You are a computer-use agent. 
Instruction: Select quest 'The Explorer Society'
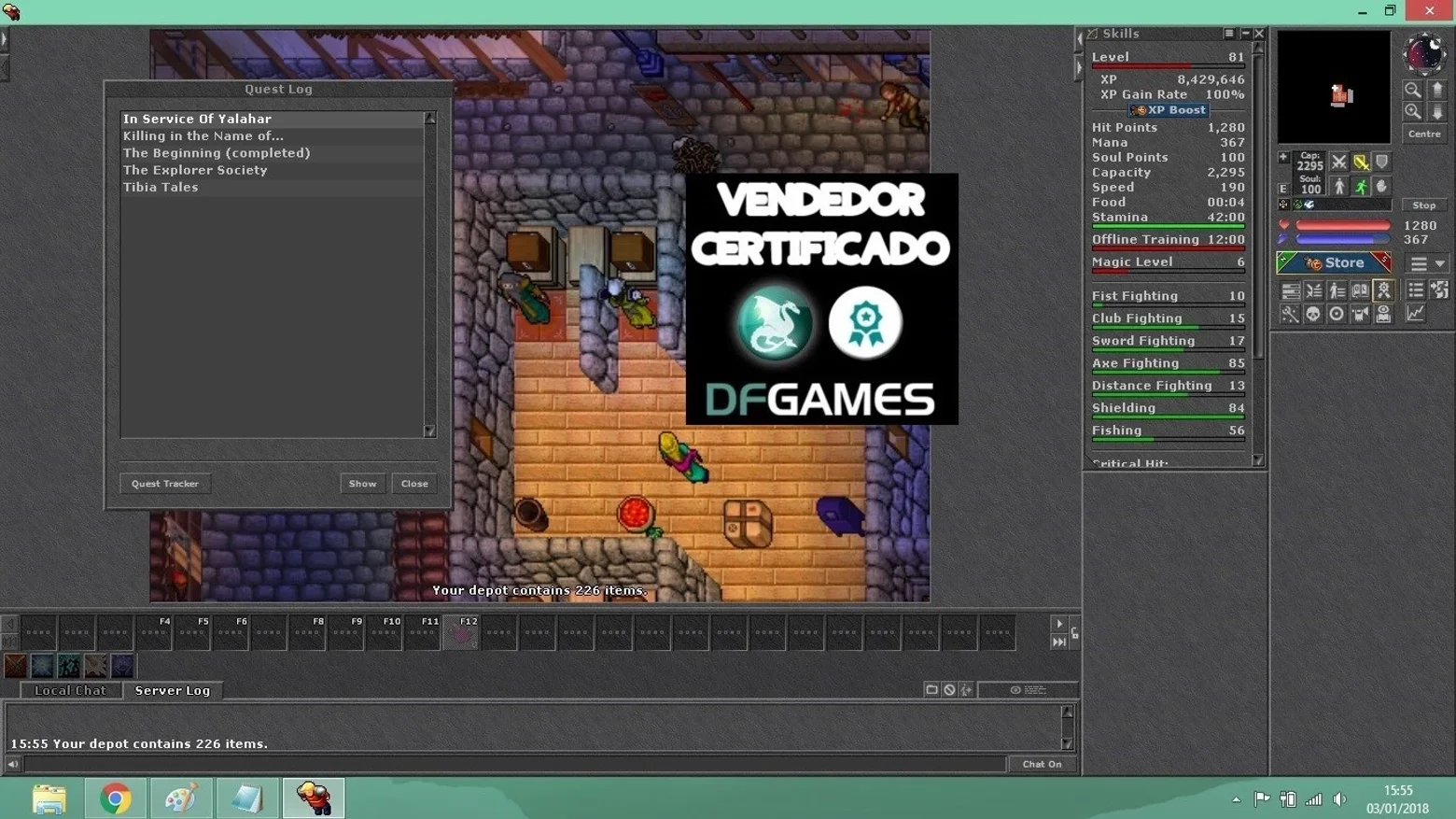(x=273, y=170)
